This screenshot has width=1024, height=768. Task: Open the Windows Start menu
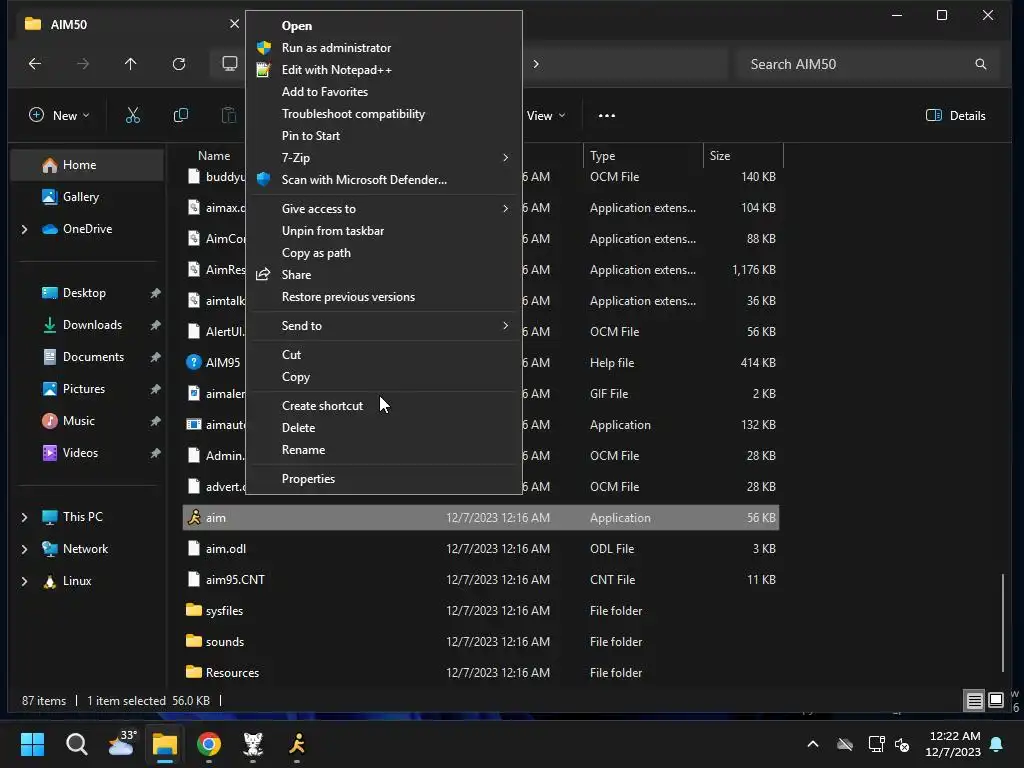point(32,744)
